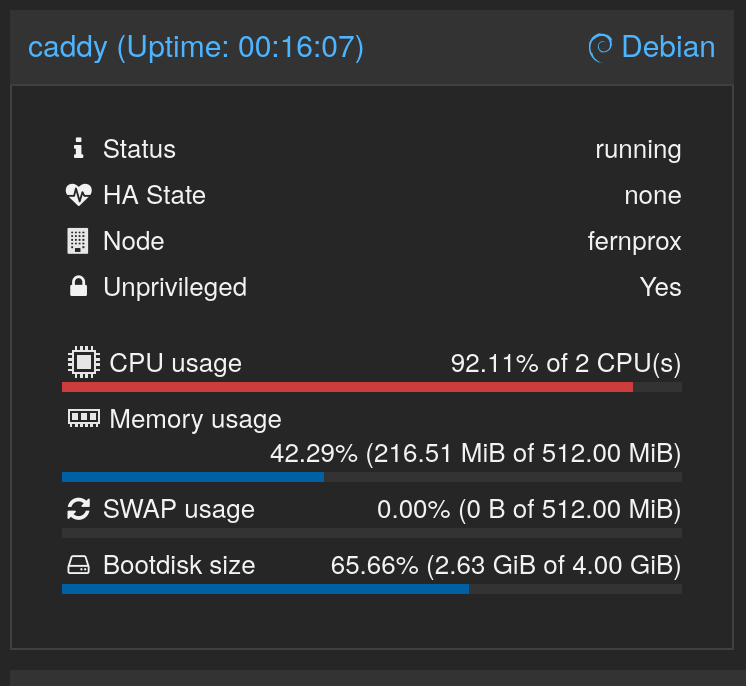The height and width of the screenshot is (686, 746).
Task: Click the CPU usage chip icon
Action: [x=83, y=362]
